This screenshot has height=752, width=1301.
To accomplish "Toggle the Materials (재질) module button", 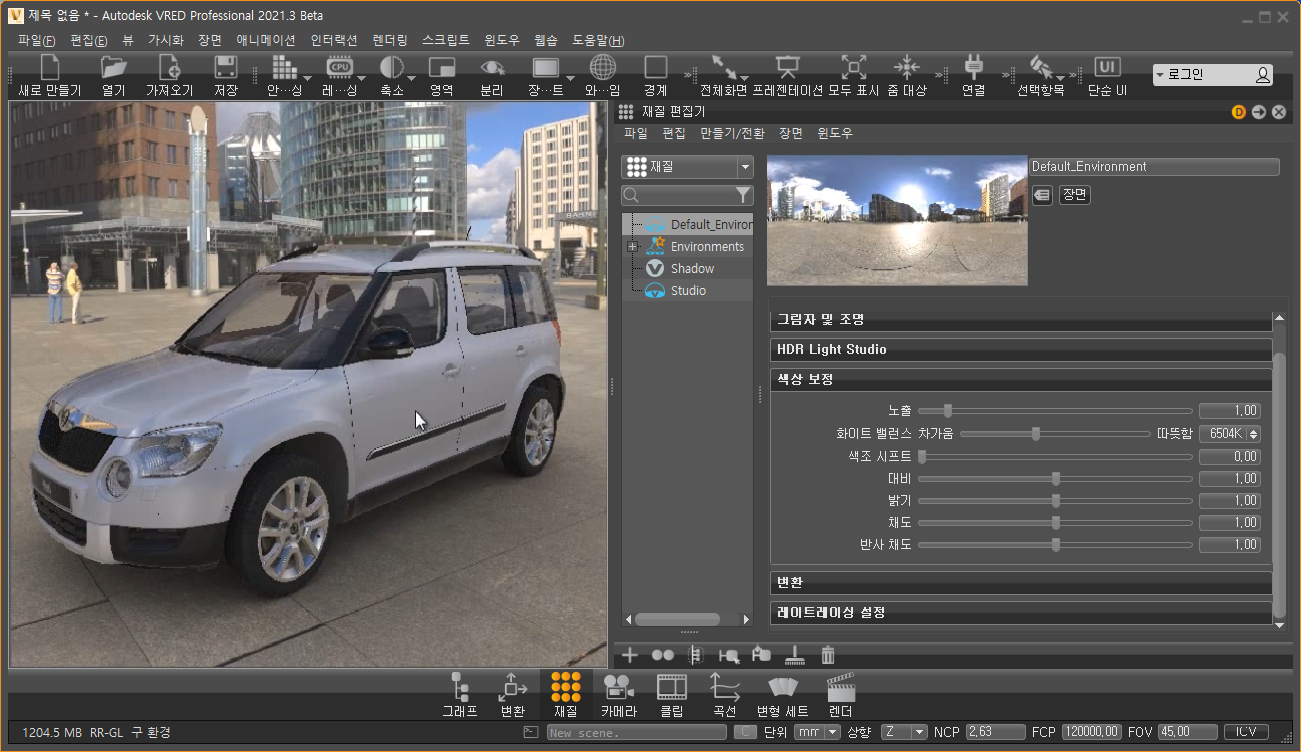I will pyautogui.click(x=565, y=695).
